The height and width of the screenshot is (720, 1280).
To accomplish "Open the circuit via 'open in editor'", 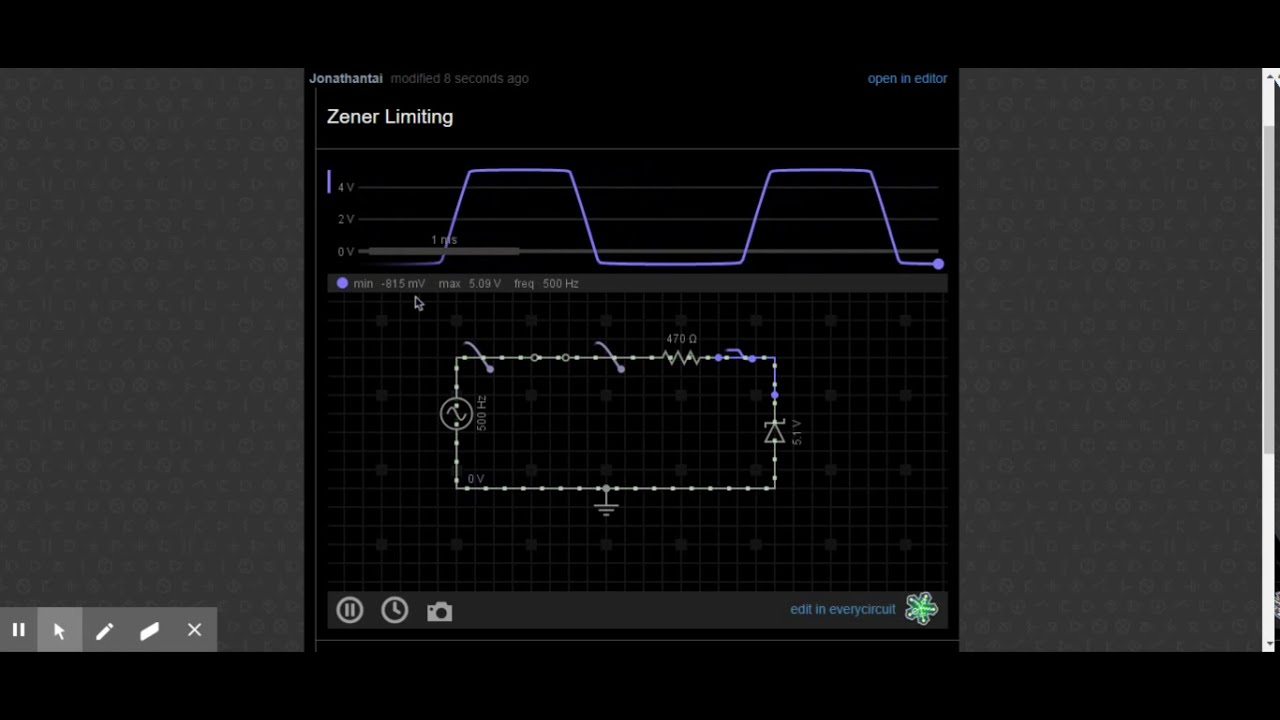I will pyautogui.click(x=907, y=78).
